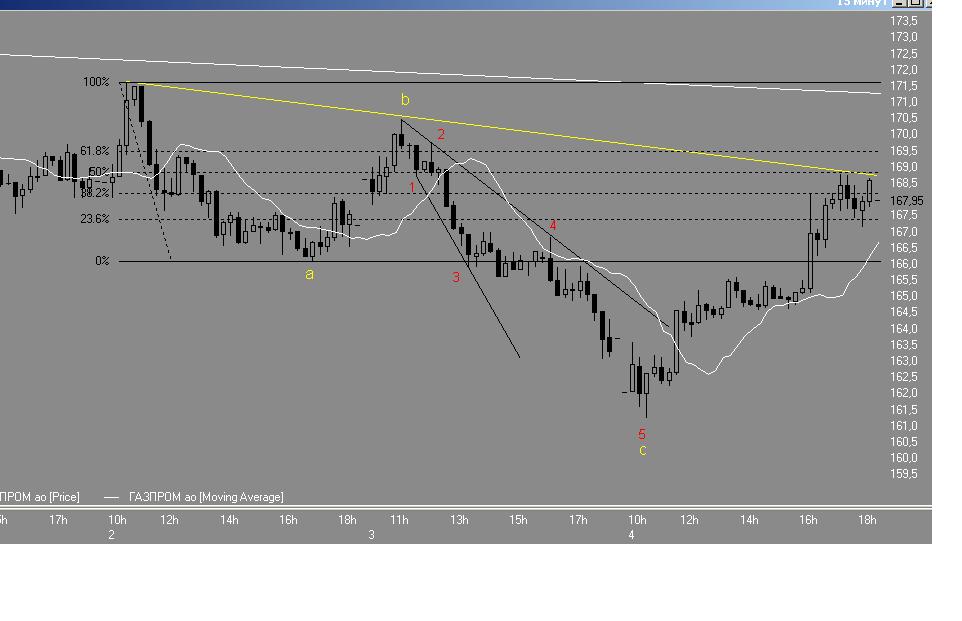Click the 162,0 price axis value
The height and width of the screenshot is (621, 962).
pos(904,393)
